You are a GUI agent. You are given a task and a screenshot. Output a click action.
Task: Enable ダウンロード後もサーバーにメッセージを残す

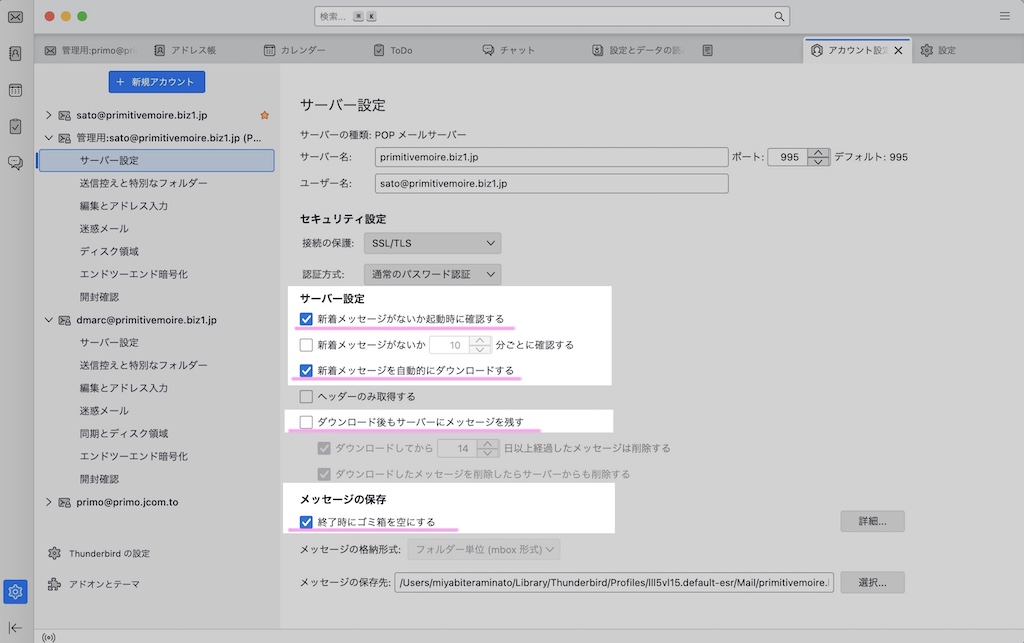[306, 422]
